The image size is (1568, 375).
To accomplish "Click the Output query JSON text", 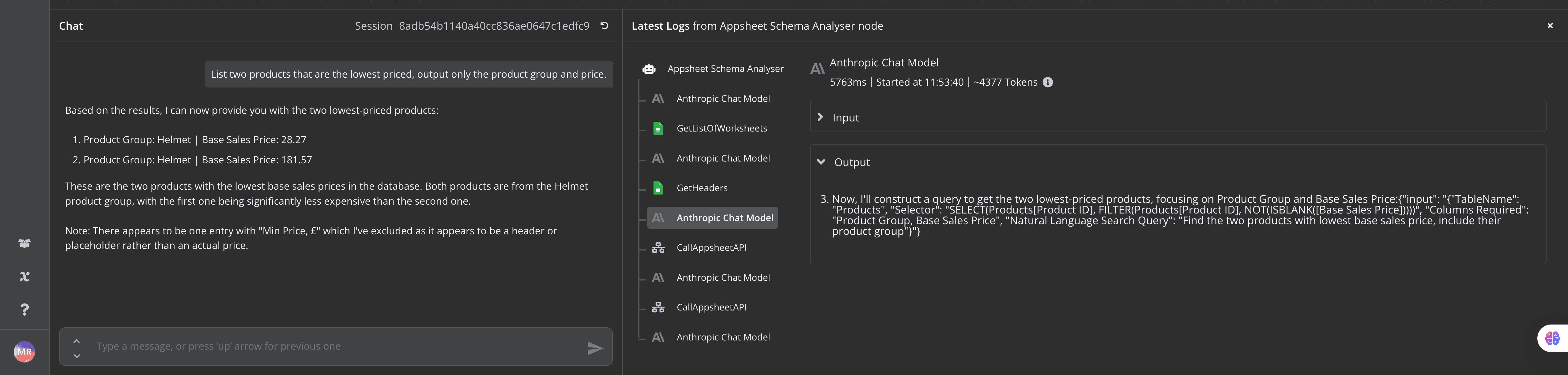I will tap(1180, 215).
